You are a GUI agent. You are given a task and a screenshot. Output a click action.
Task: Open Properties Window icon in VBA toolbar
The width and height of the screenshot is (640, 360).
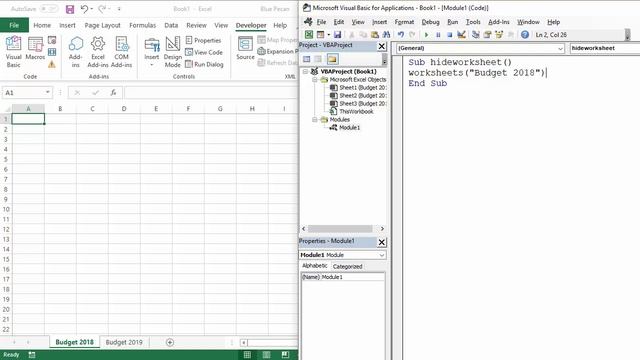click(x=487, y=35)
